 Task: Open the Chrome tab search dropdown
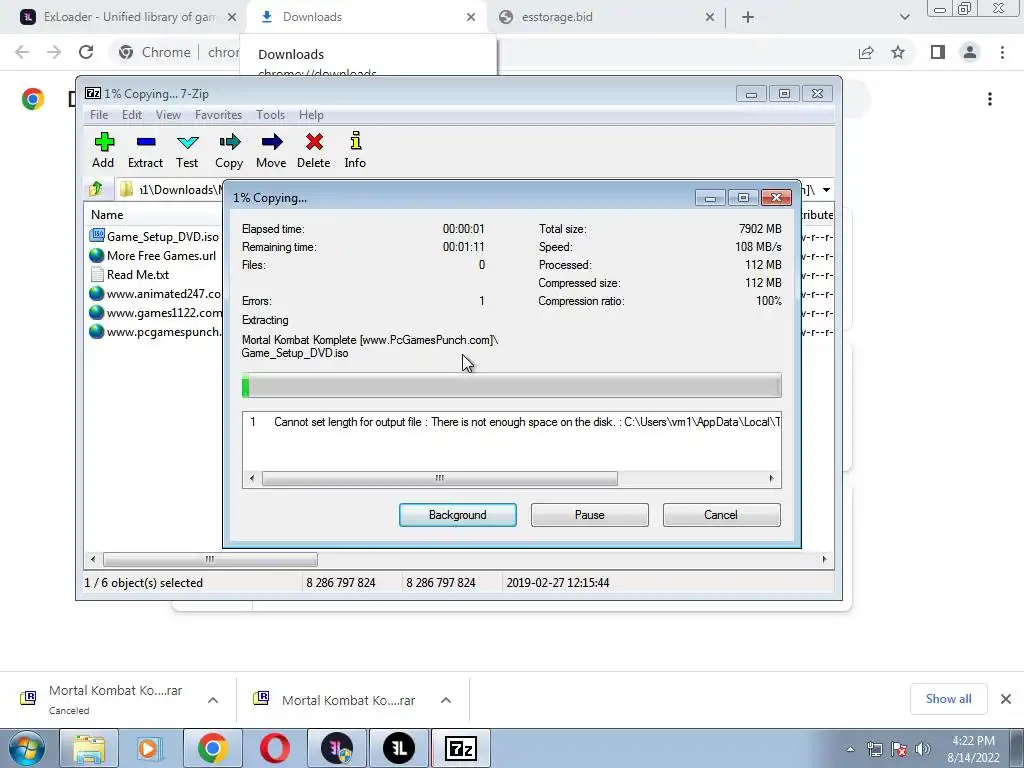click(904, 18)
